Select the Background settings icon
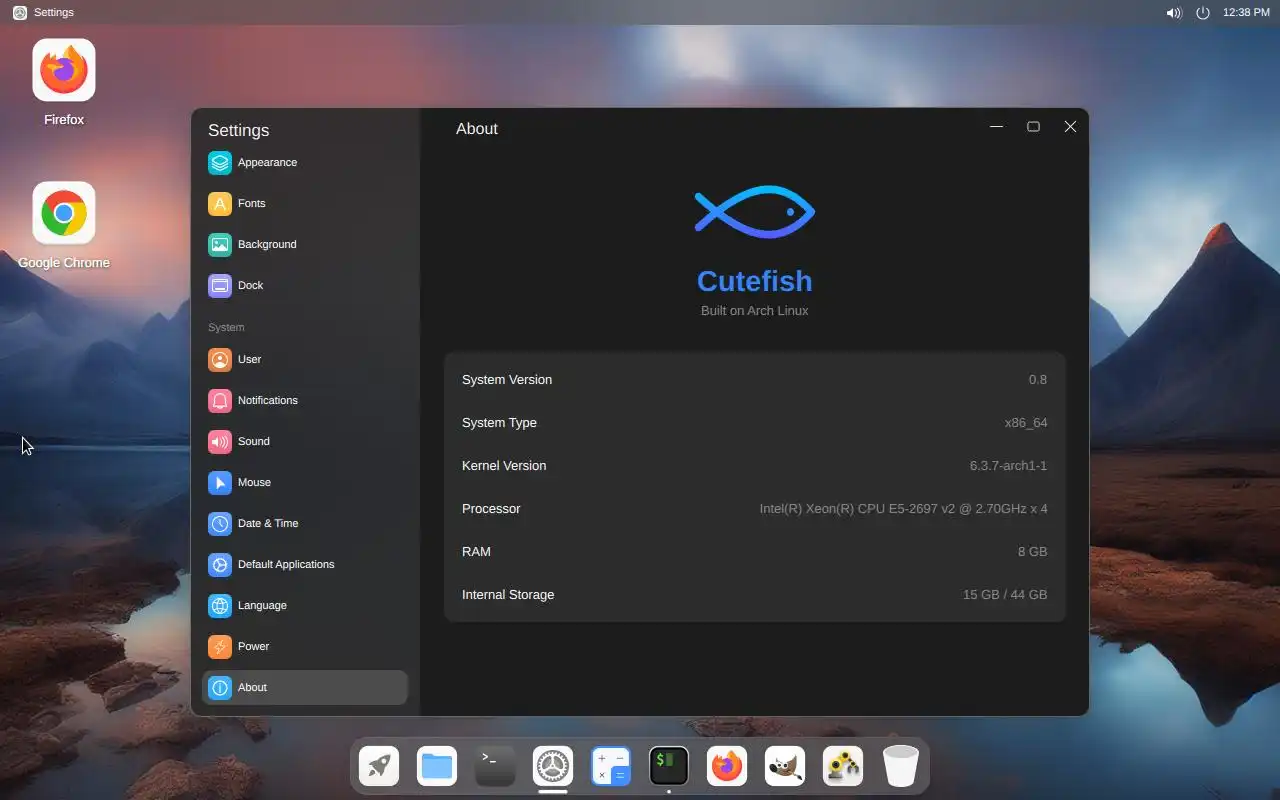 pyautogui.click(x=220, y=244)
